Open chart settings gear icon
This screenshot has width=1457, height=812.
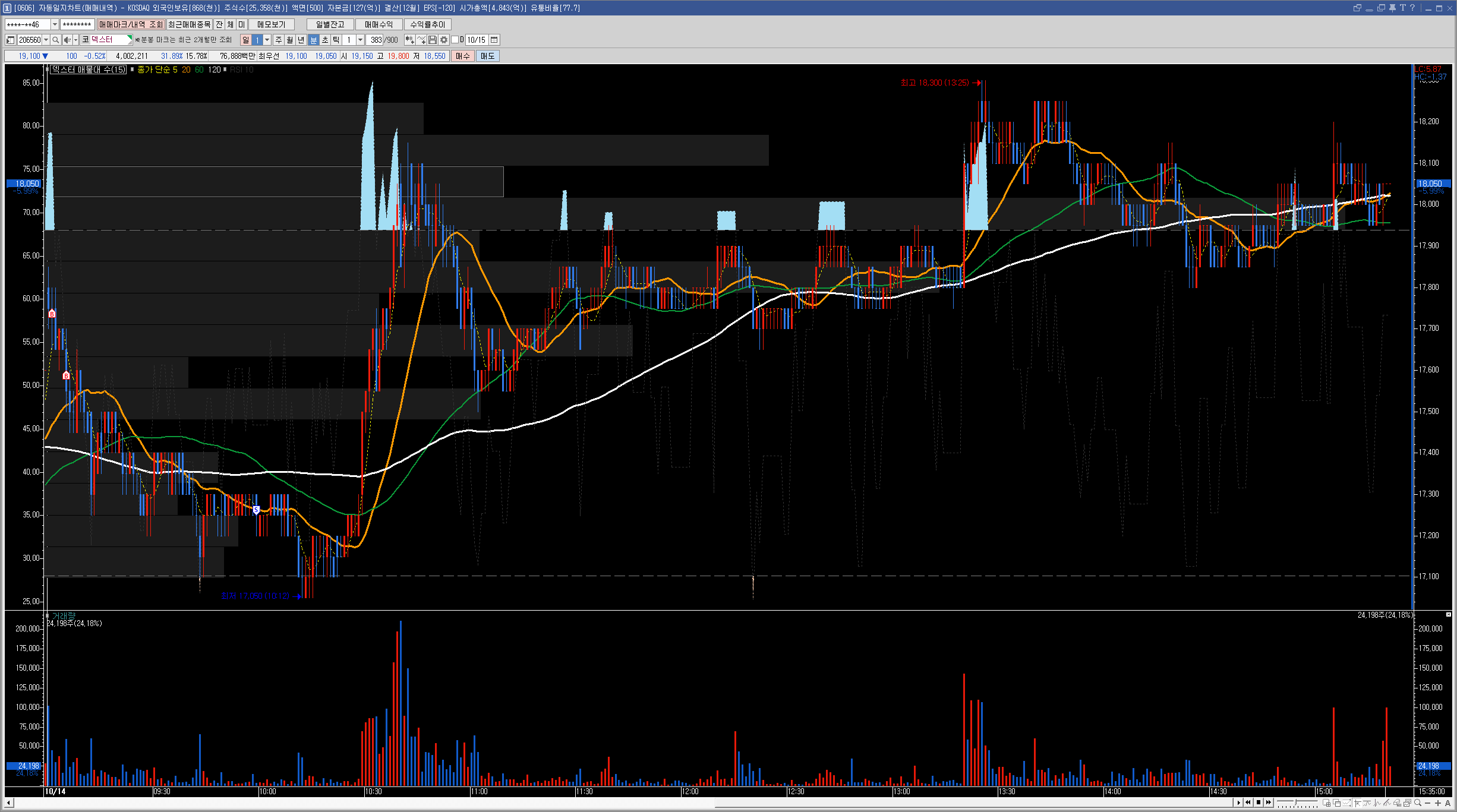coord(444,40)
